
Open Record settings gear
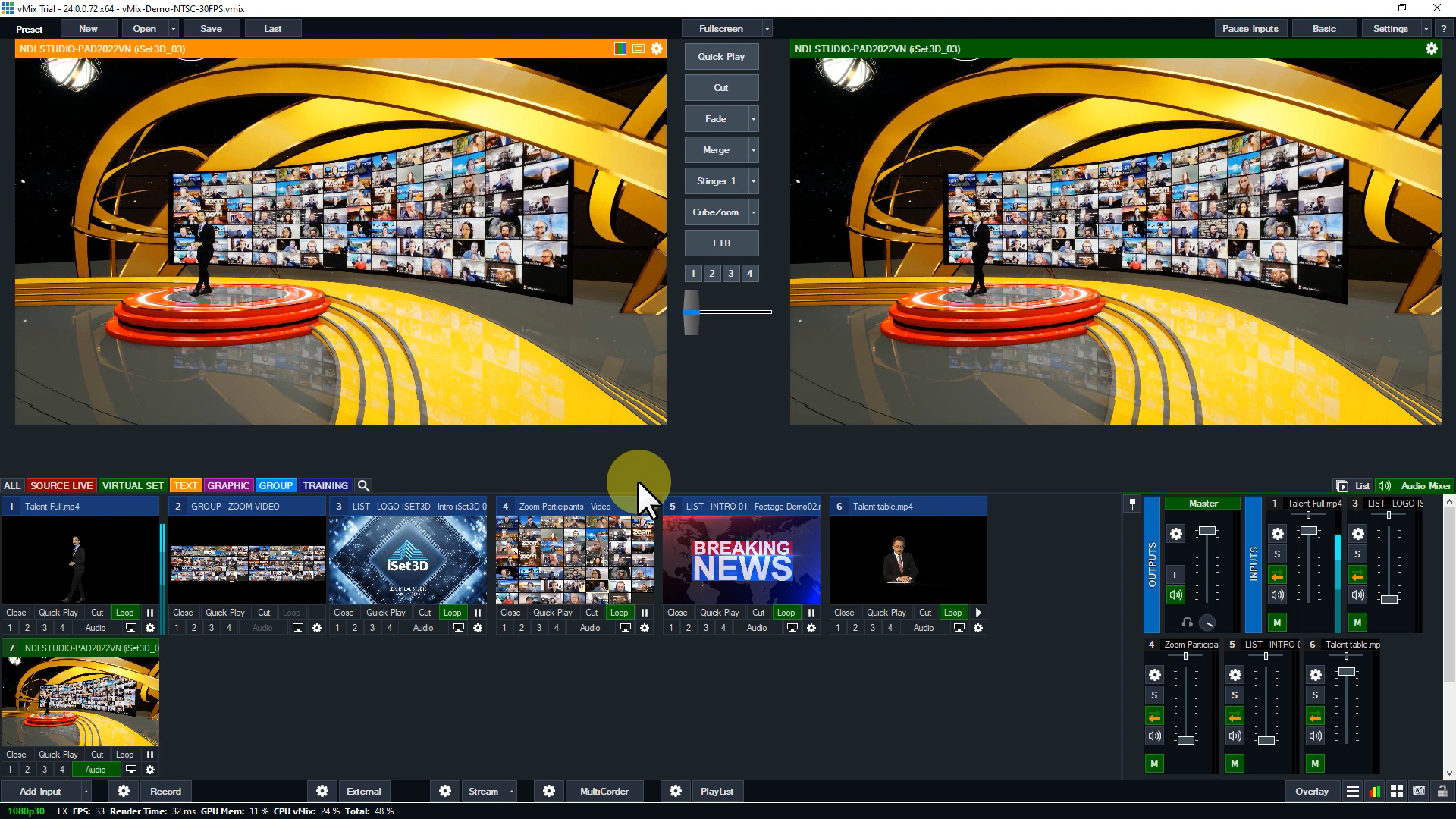124,791
